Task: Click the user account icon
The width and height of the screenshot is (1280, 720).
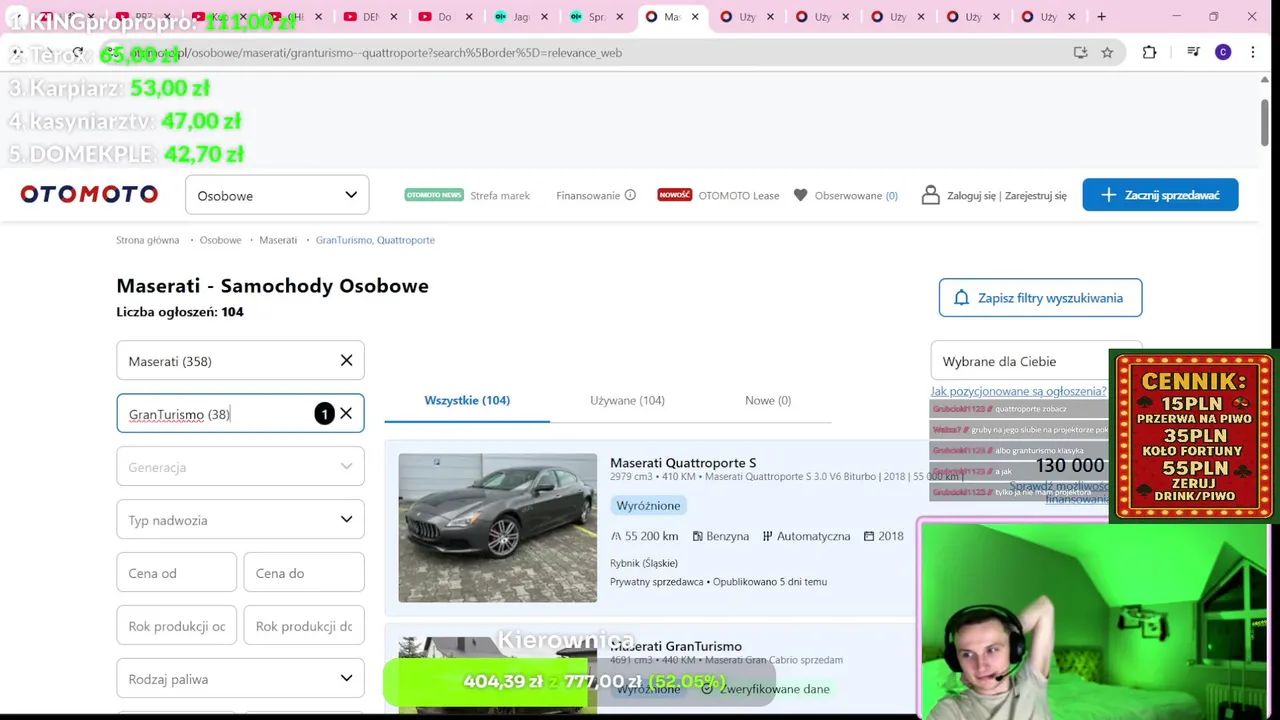Action: pyautogui.click(x=930, y=195)
